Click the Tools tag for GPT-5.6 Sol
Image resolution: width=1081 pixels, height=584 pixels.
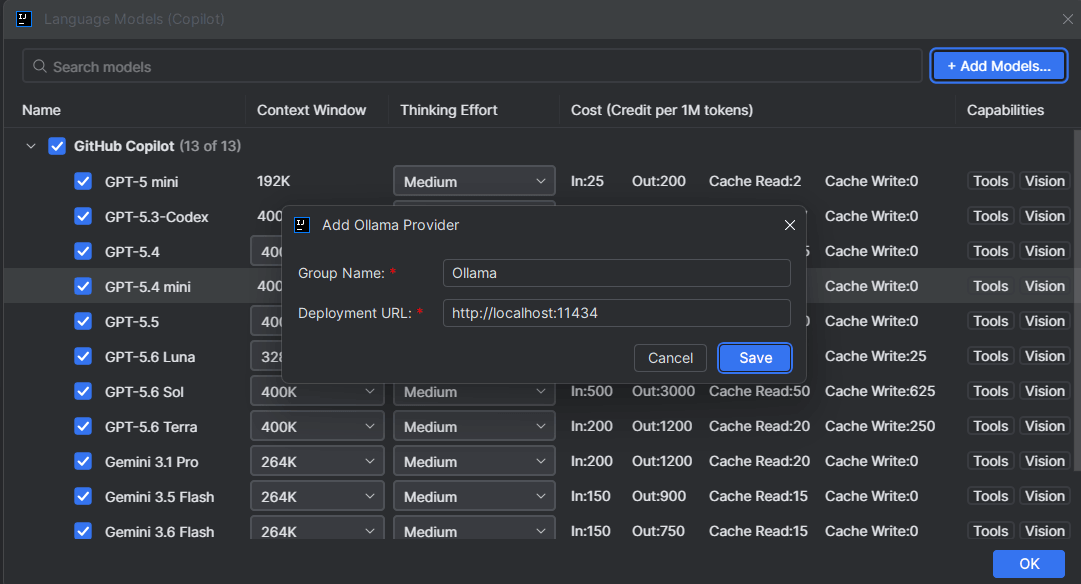(x=991, y=392)
